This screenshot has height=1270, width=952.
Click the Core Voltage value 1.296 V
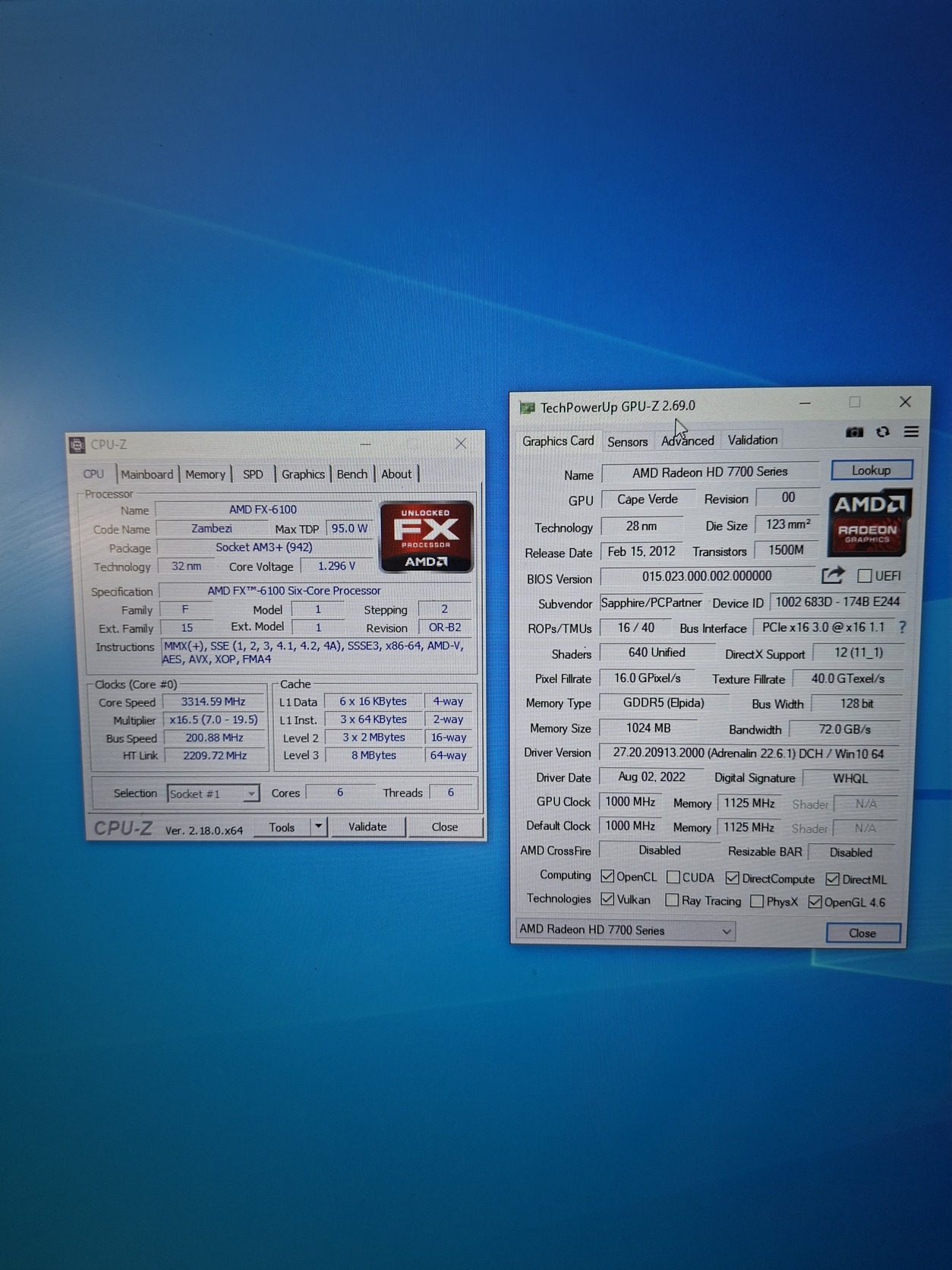click(x=336, y=566)
